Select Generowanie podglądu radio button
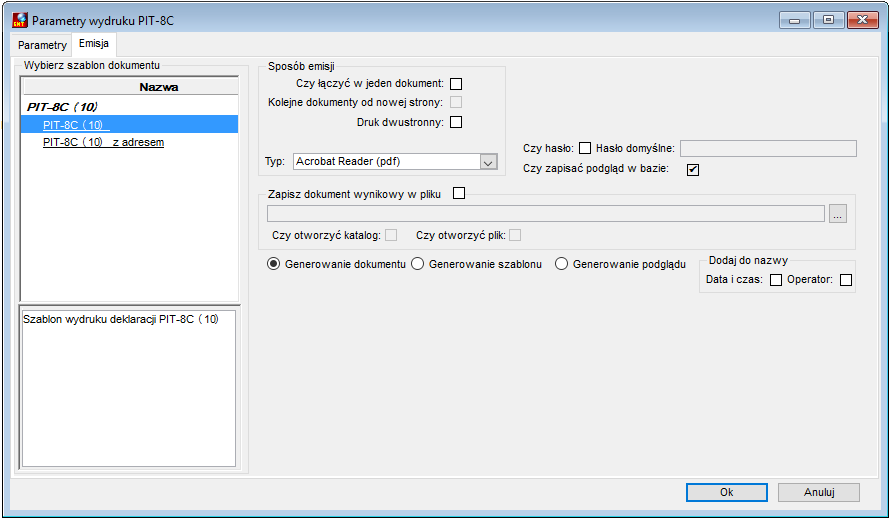The width and height of the screenshot is (890, 519). tap(561, 264)
